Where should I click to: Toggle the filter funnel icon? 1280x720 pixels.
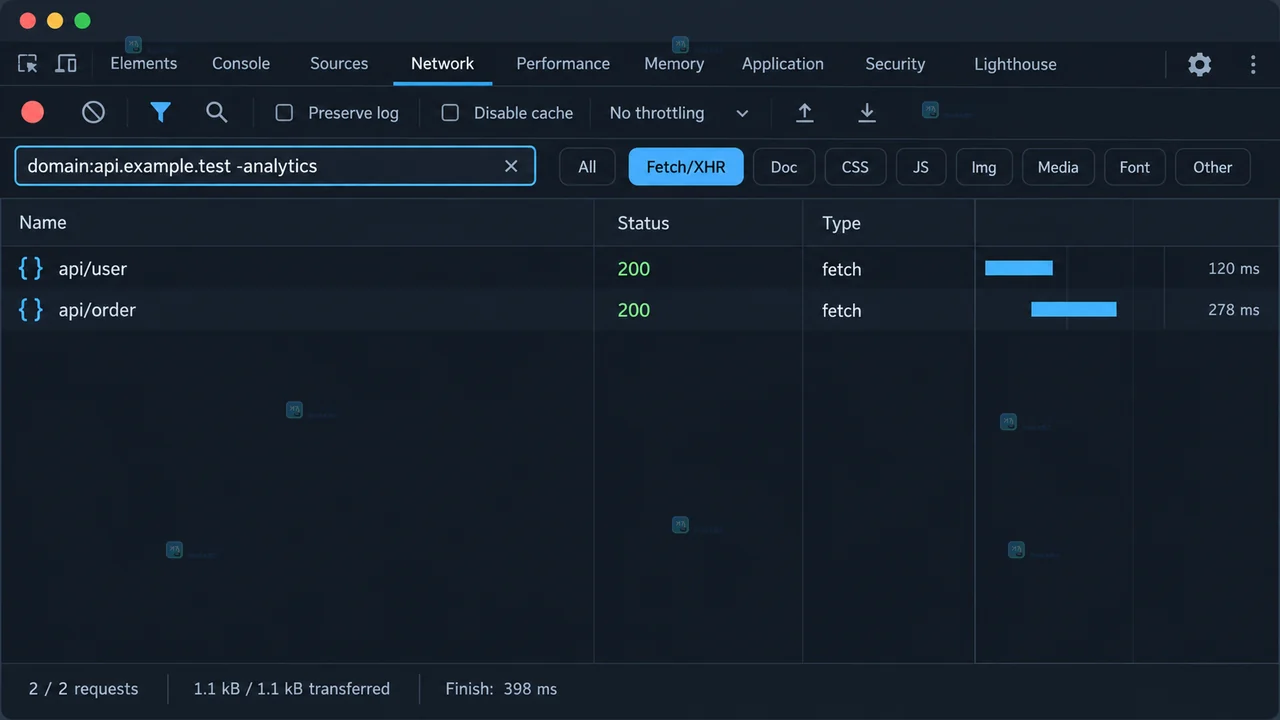pos(160,112)
